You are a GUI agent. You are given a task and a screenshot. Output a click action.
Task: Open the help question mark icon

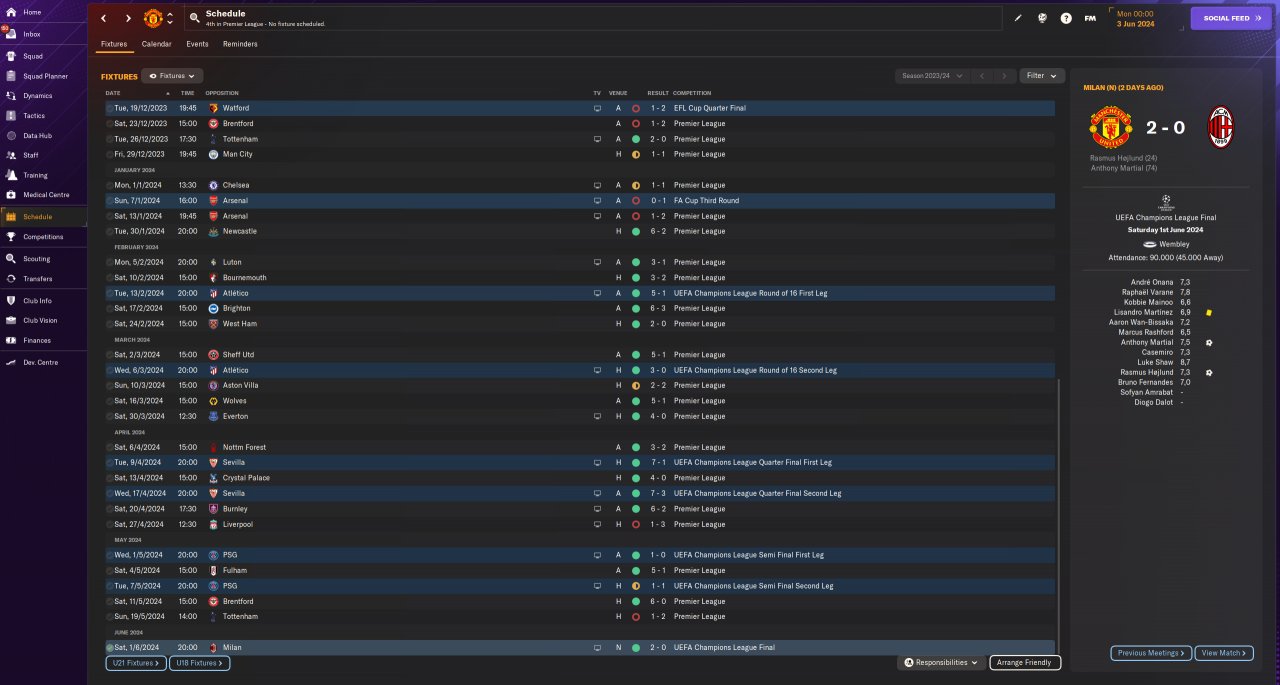coord(1066,18)
